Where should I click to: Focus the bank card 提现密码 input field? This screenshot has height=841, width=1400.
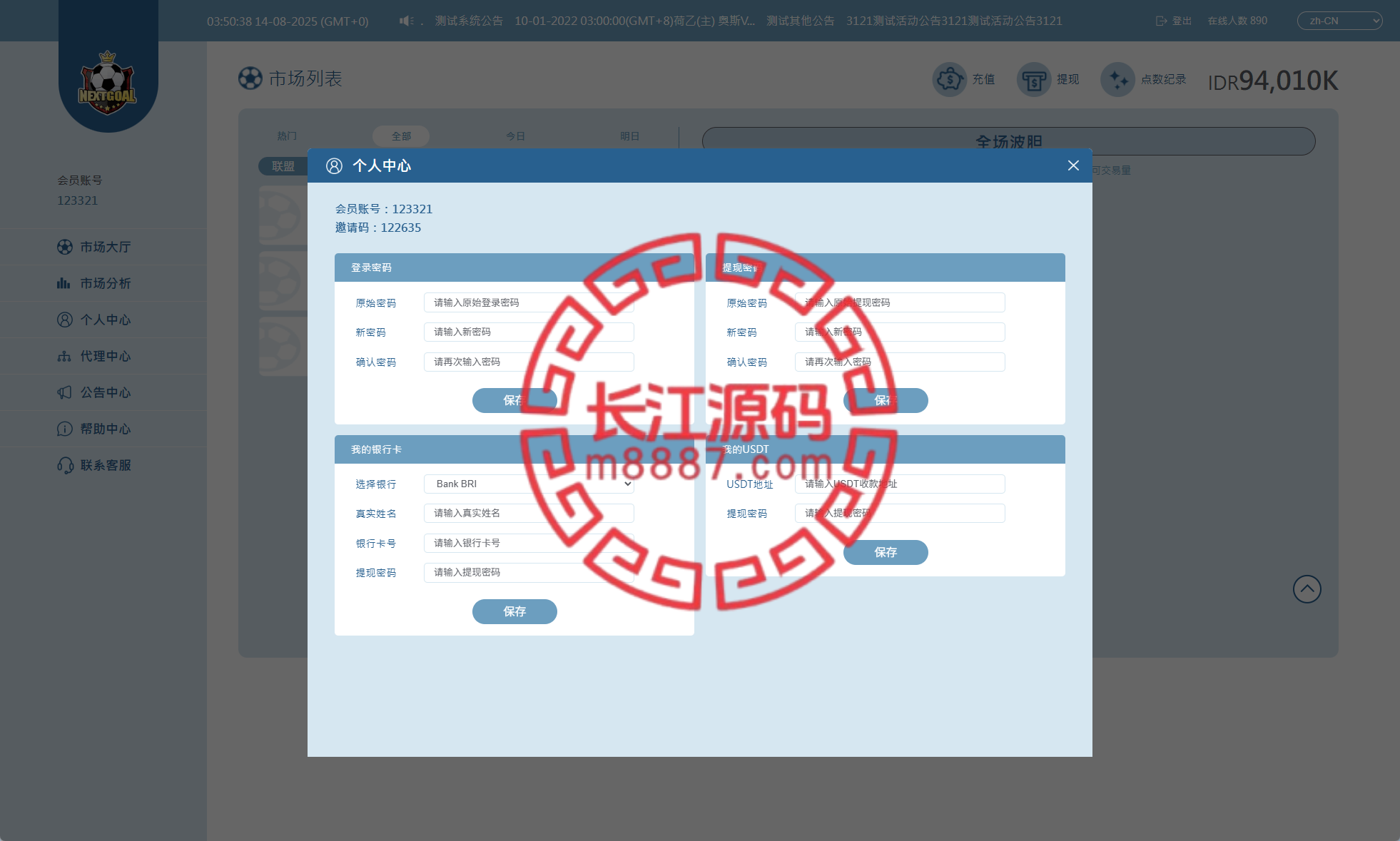(529, 572)
